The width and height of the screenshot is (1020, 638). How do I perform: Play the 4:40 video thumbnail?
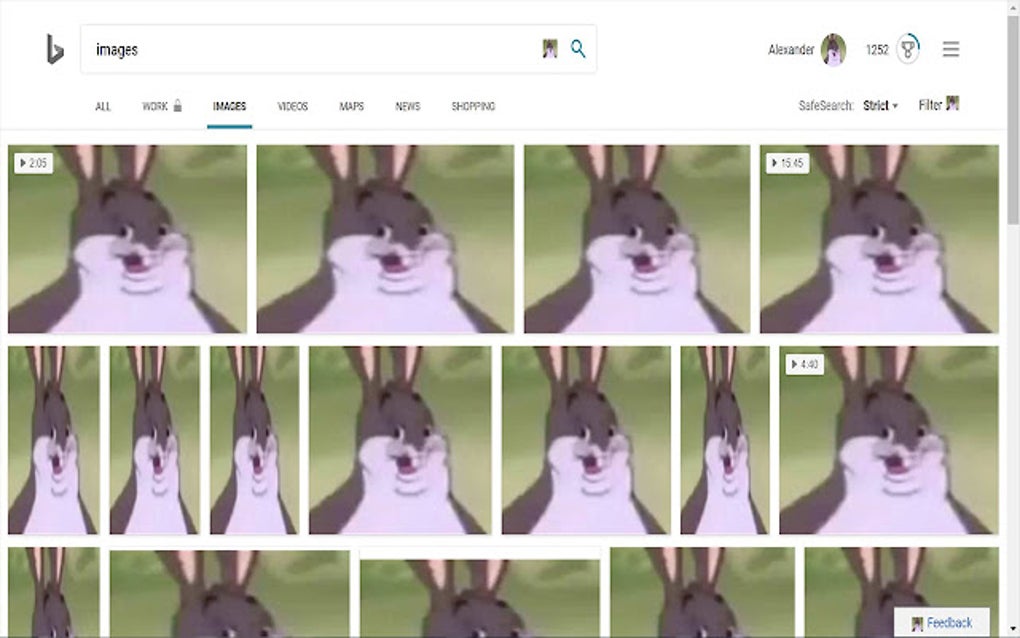click(x=807, y=364)
